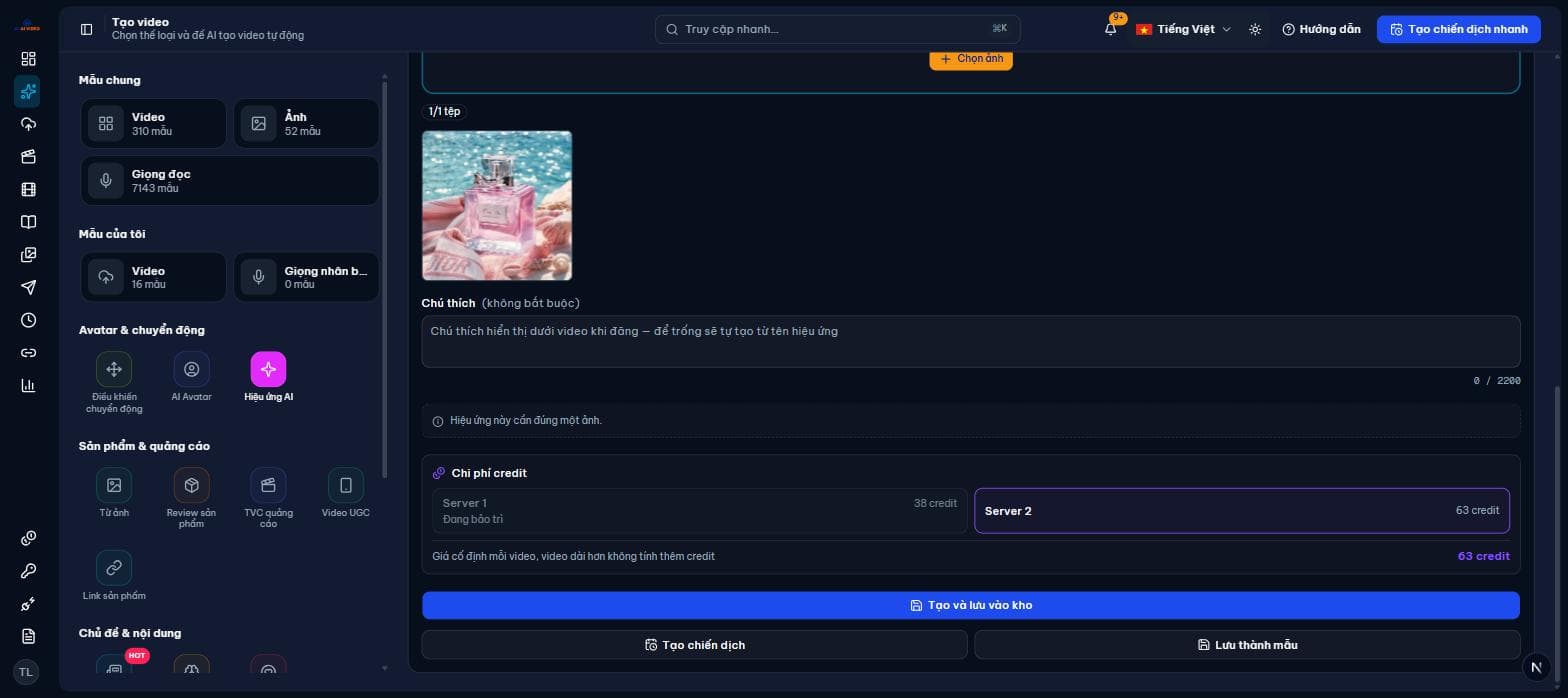Viewport: 1568px width, 698px height.
Task: Click the Tạo và lưu vào kho button
Action: tap(971, 605)
